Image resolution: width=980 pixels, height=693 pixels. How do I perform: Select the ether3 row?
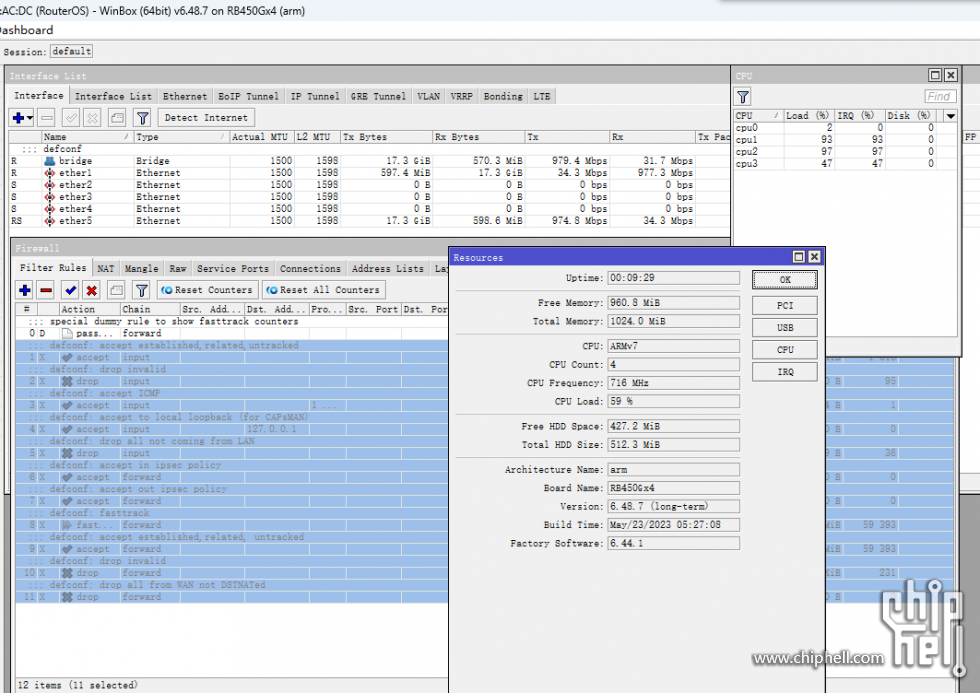[x=369, y=197]
